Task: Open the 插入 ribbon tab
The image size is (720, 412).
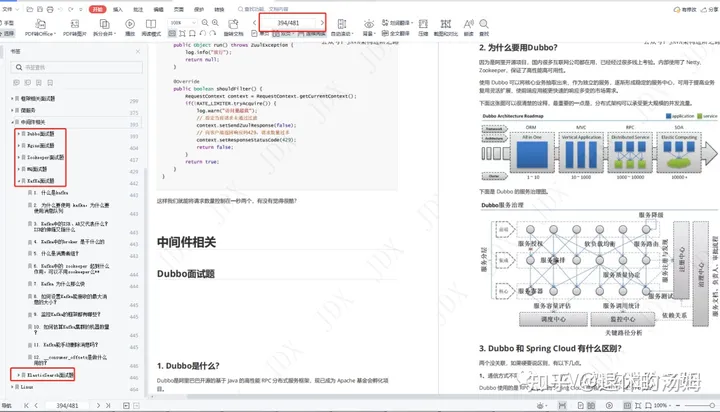Action: pyautogui.click(x=118, y=9)
